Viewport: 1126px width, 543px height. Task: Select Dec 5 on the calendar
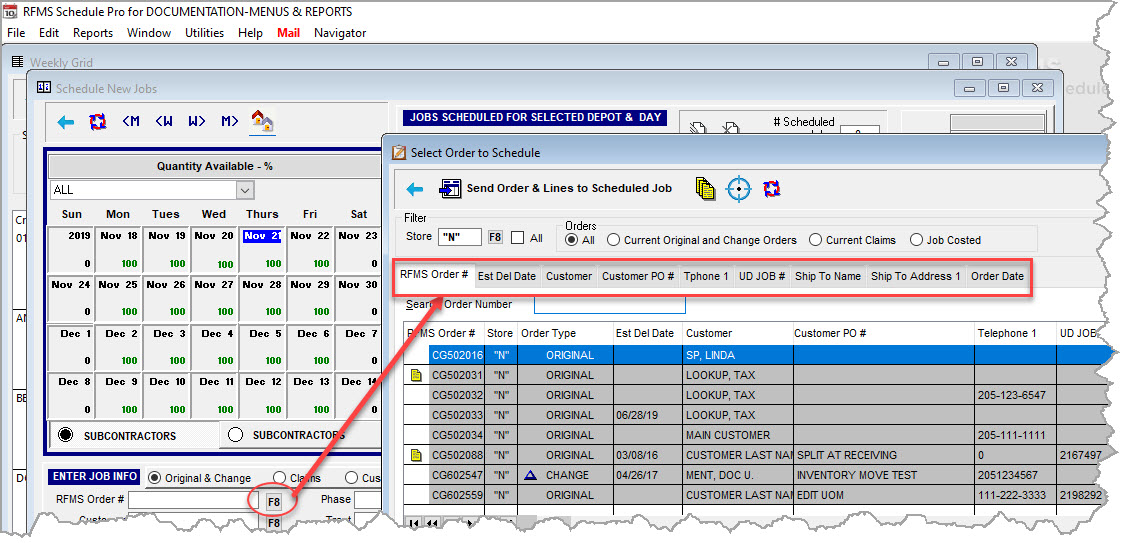[x=262, y=348]
